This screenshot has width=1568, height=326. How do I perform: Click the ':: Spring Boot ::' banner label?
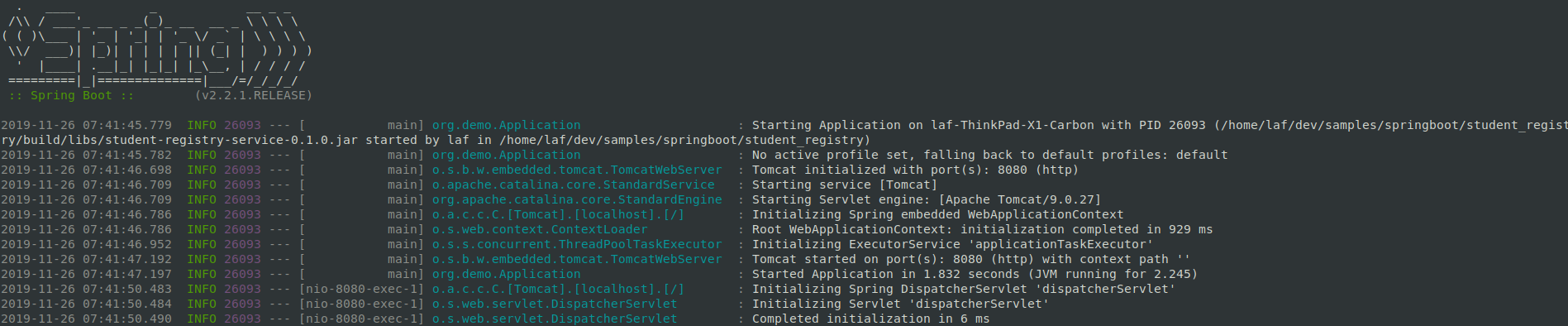[71, 95]
